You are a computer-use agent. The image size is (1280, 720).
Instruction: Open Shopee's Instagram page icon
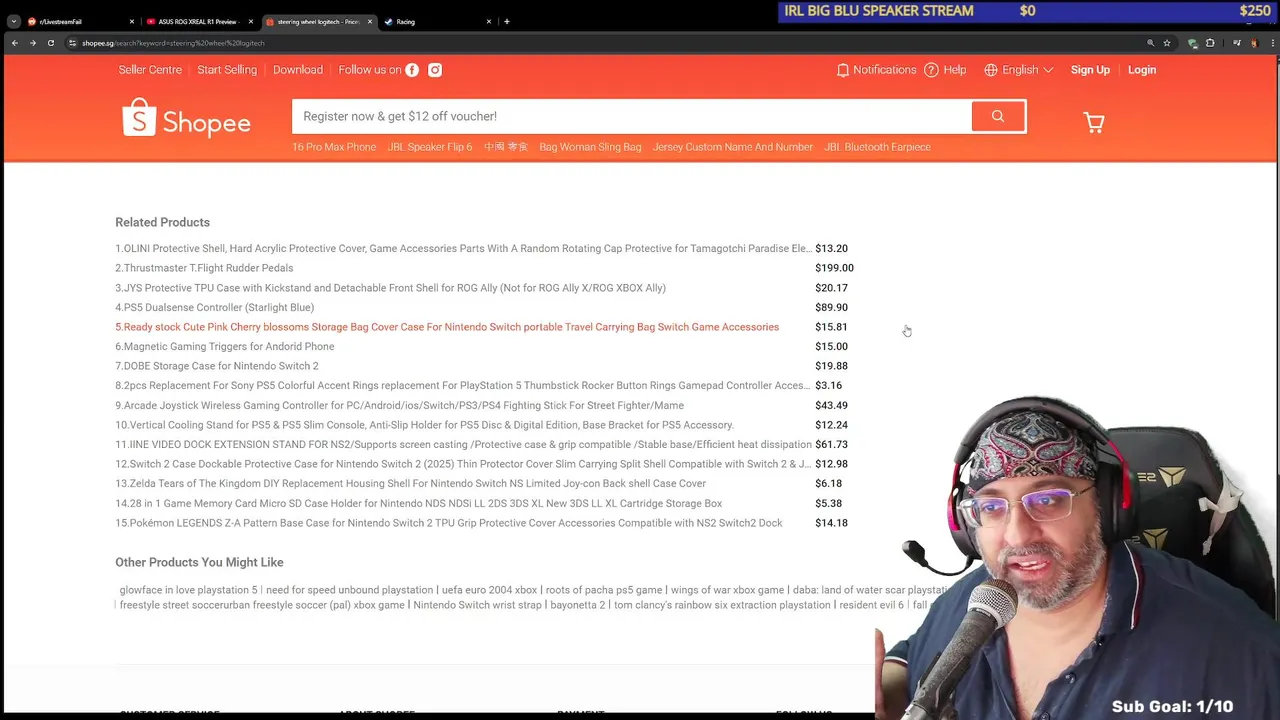click(435, 70)
